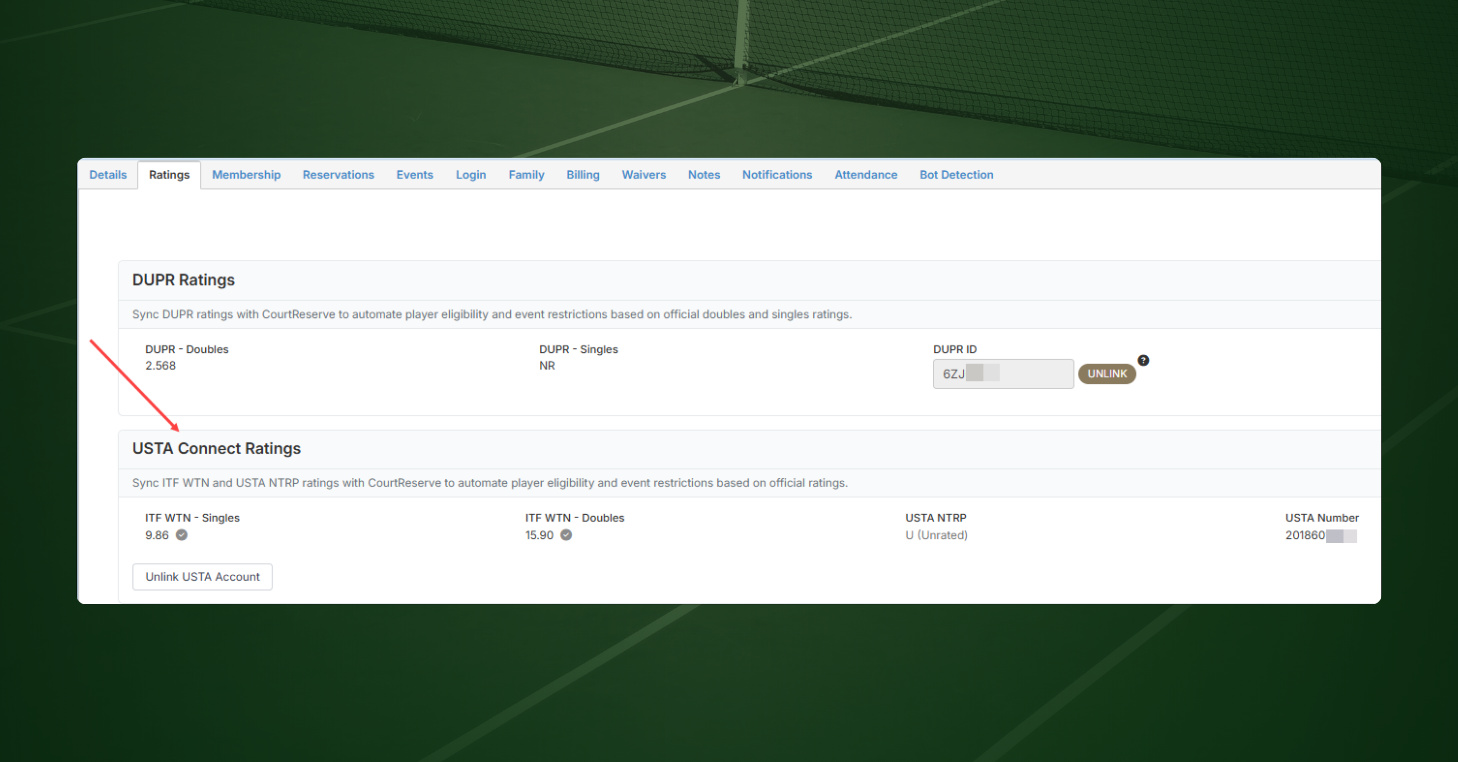Click the help question mark icon beside UNLINK
1458x762 pixels.
point(1144,360)
